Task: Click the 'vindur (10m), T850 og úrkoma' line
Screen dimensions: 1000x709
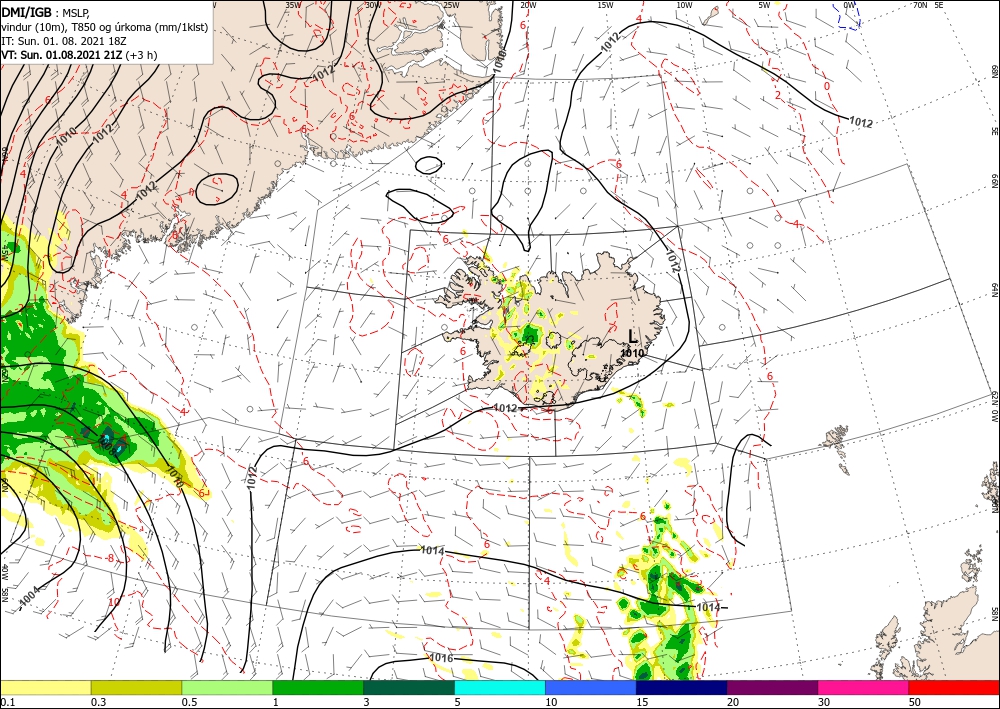Action: tap(104, 26)
